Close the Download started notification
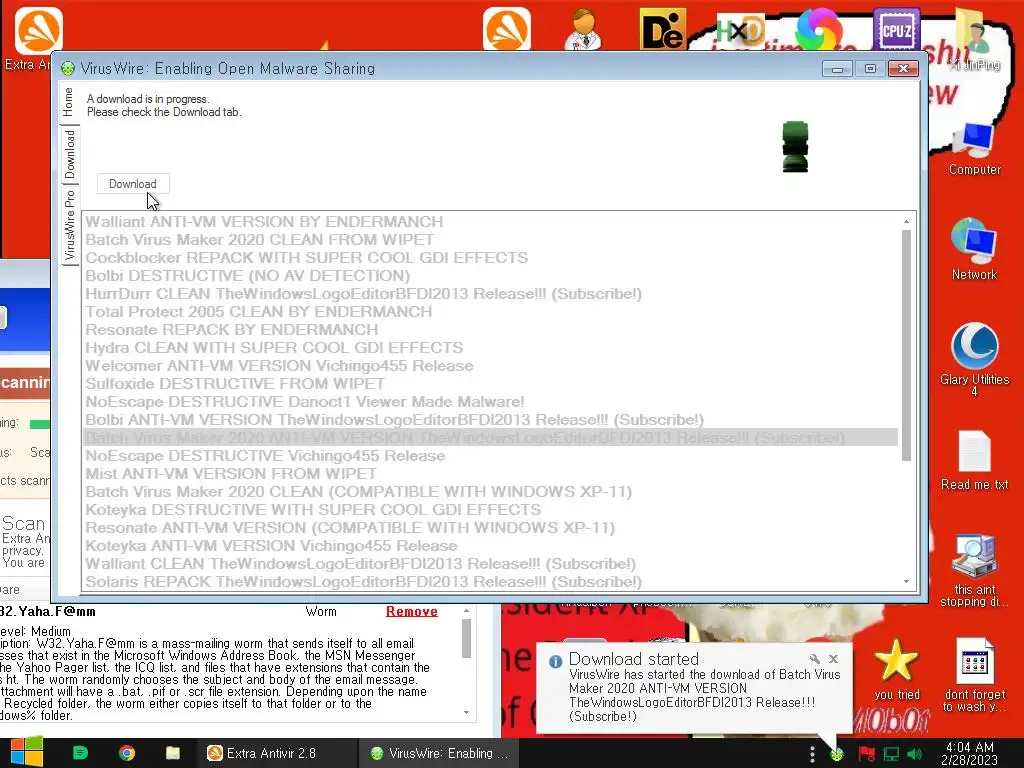1024x768 pixels. [x=833, y=659]
